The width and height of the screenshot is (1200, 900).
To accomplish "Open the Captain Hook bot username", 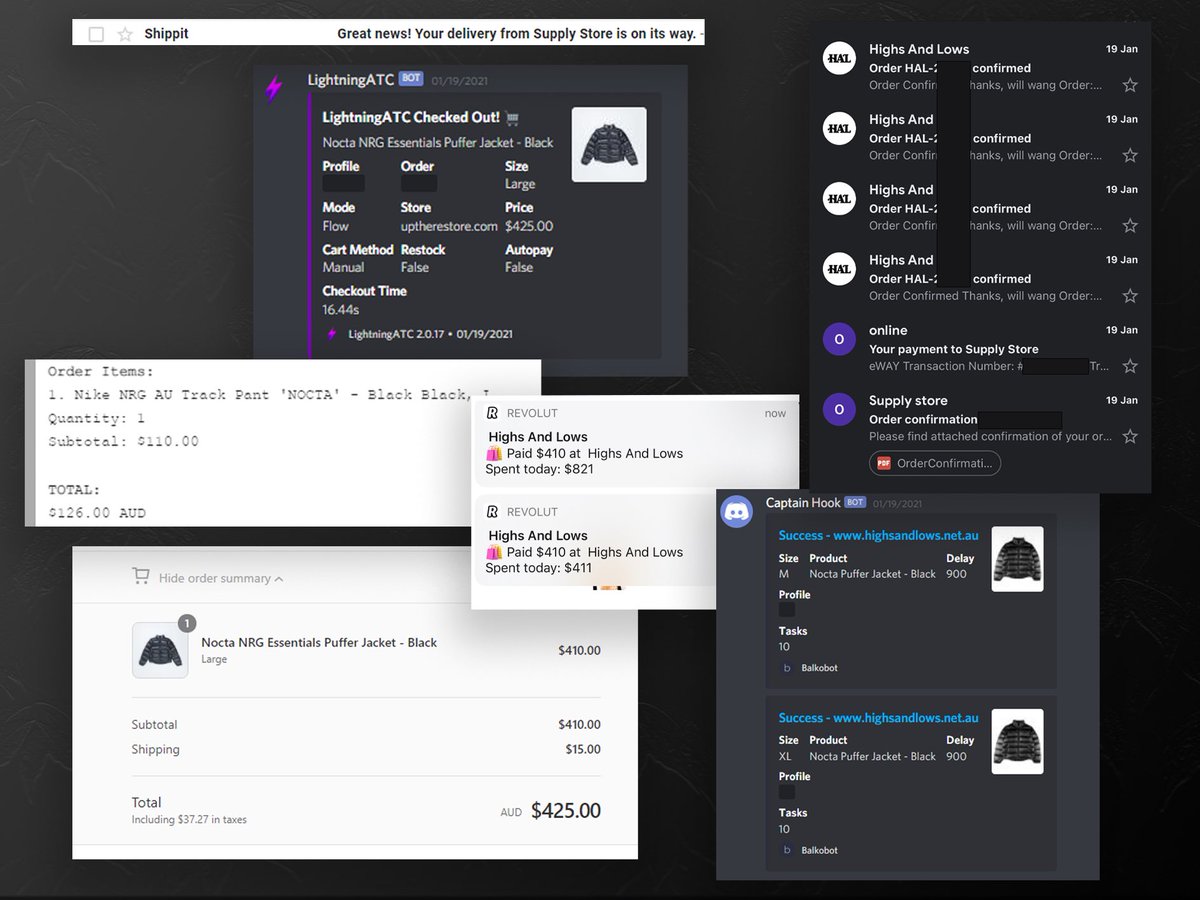I will (803, 503).
